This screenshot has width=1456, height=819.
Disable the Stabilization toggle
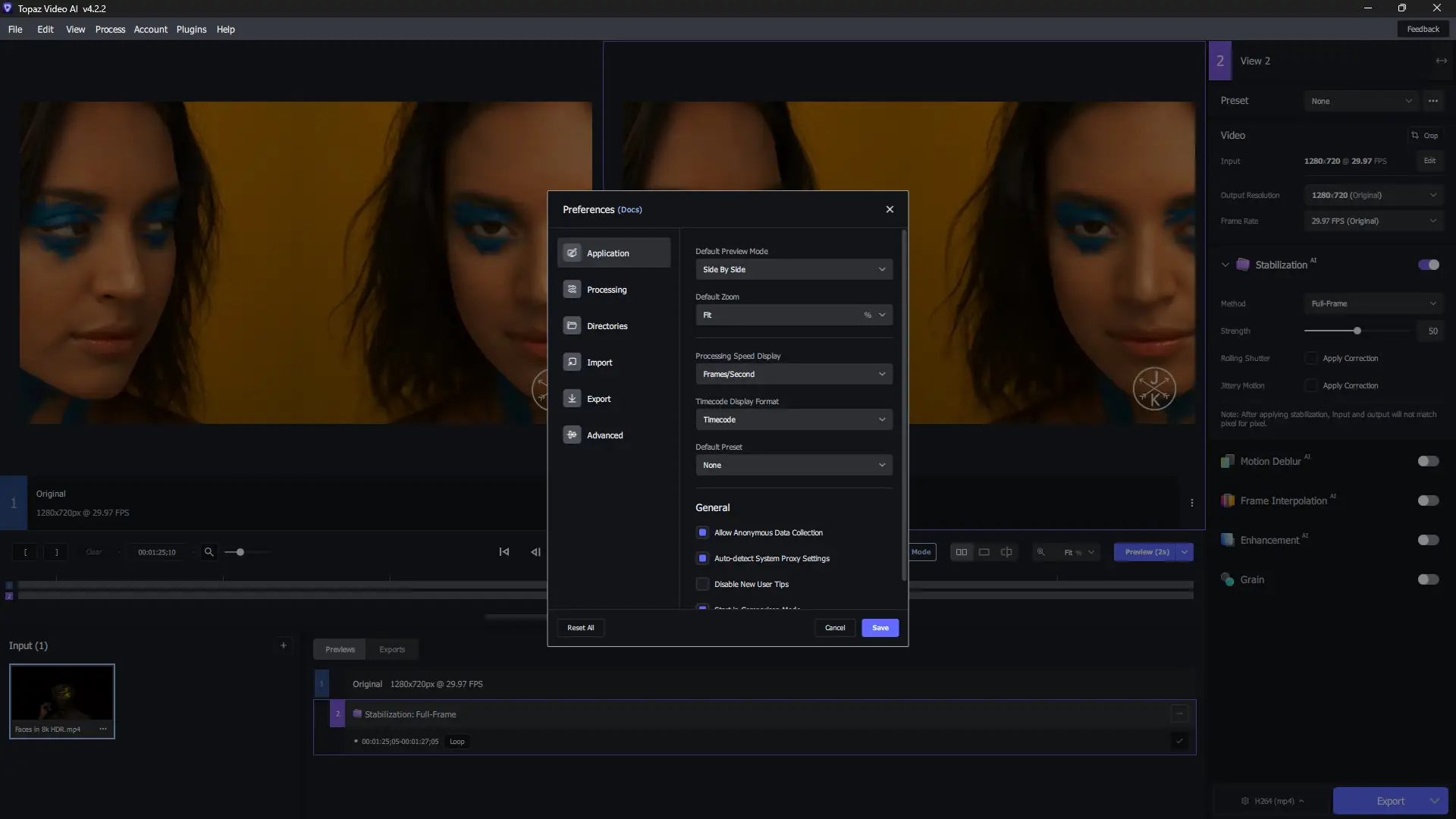(x=1429, y=265)
